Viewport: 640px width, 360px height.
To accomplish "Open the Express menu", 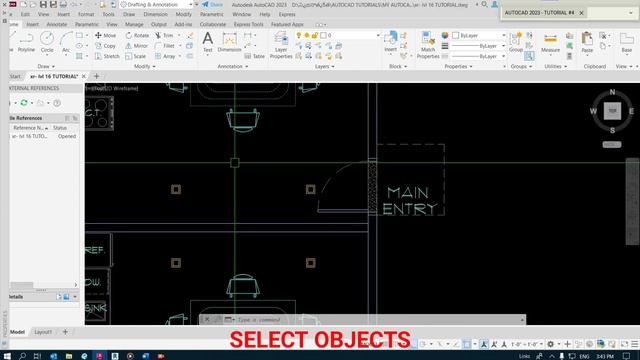I will 287,14.
